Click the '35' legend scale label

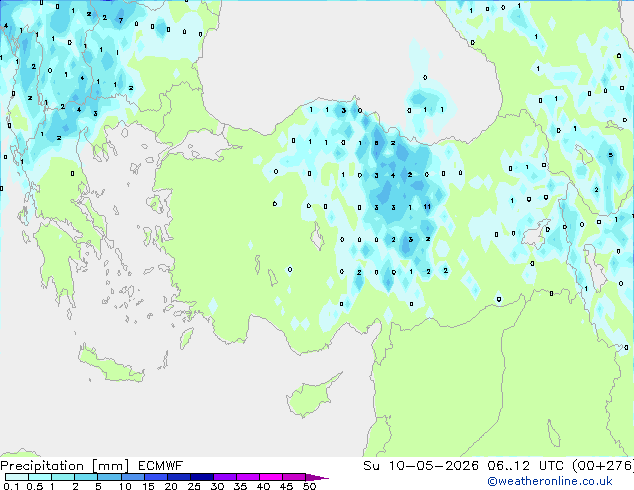tap(240, 486)
